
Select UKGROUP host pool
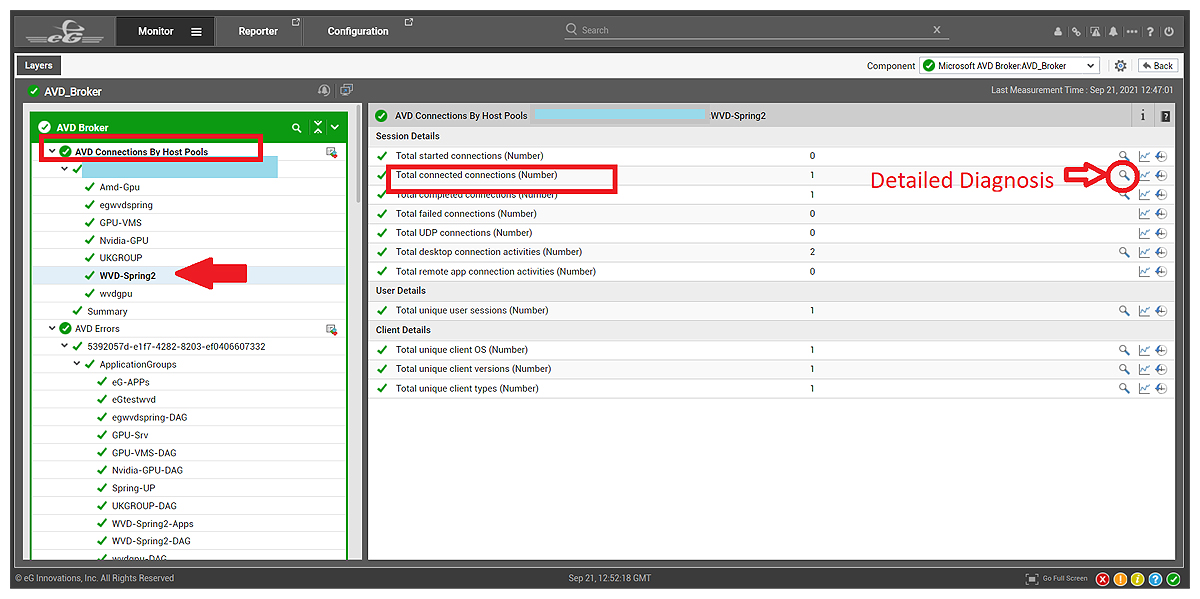coord(121,258)
